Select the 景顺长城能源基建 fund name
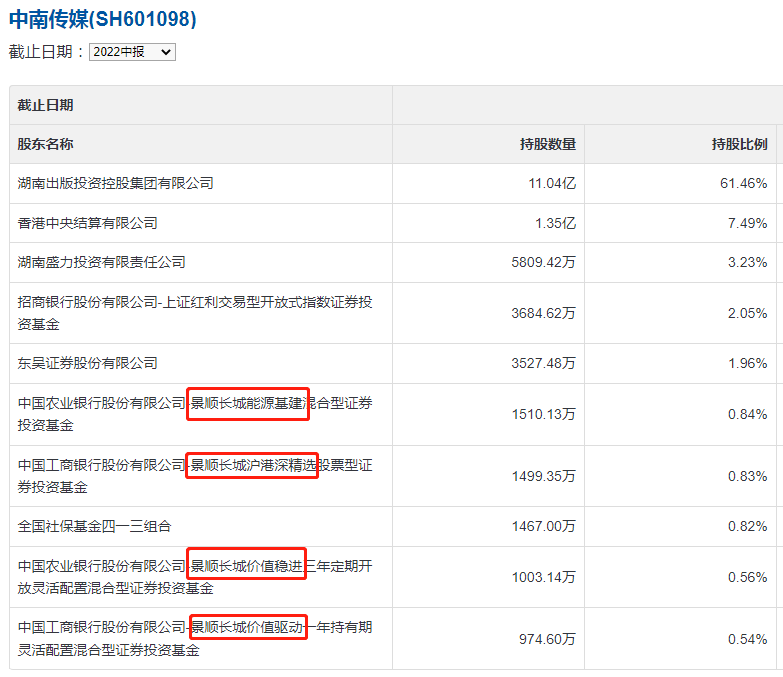The image size is (783, 677). (x=248, y=403)
